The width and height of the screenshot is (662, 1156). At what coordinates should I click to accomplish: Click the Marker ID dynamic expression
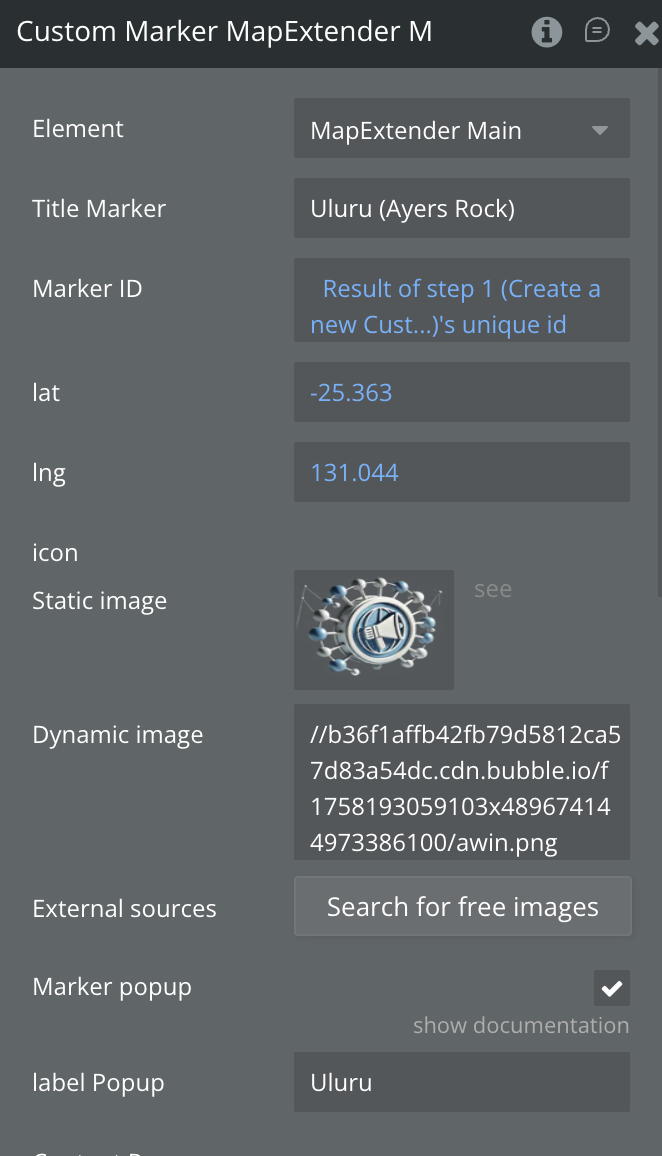(x=461, y=306)
